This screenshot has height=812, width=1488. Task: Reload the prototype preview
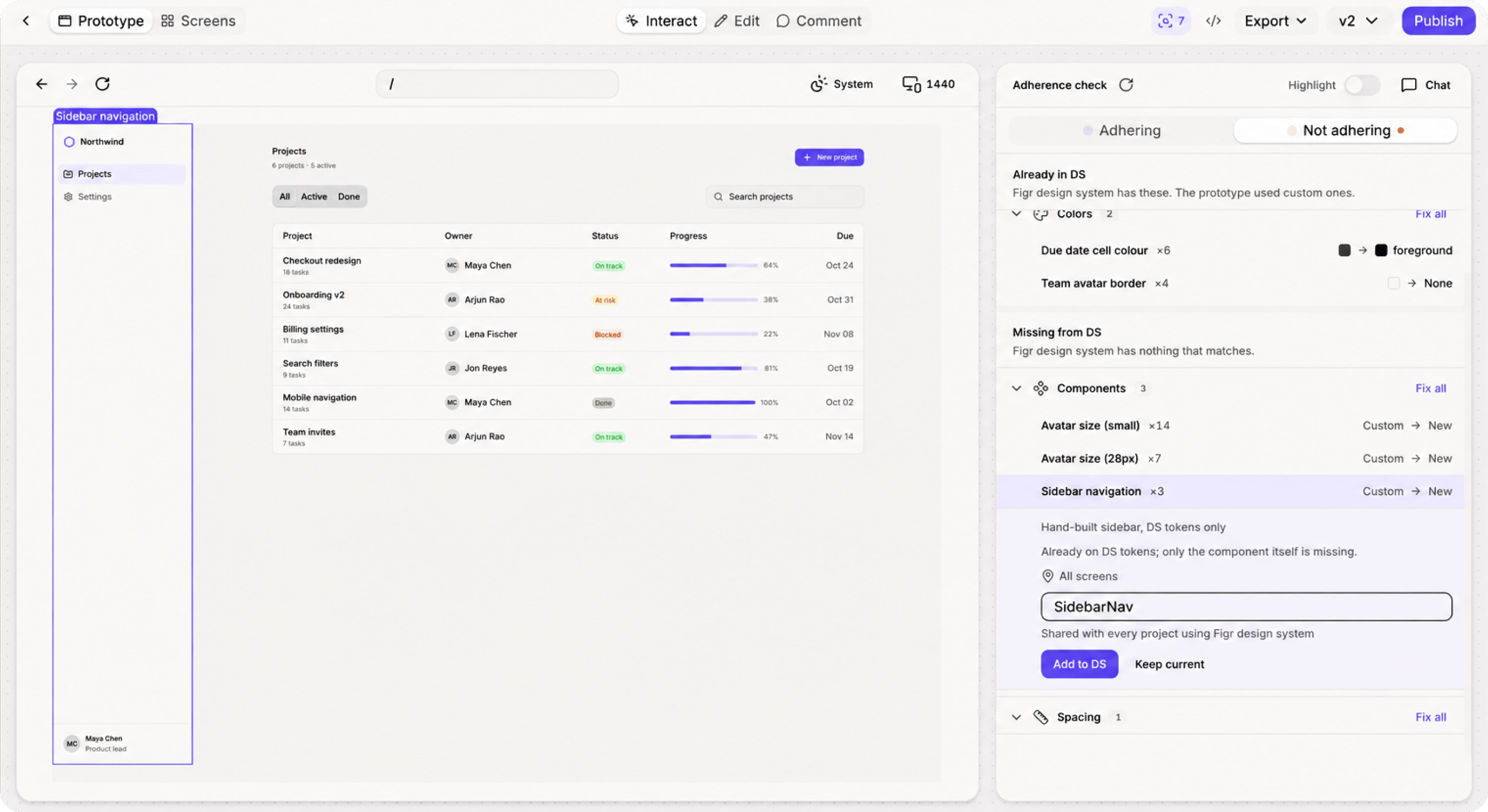[102, 84]
